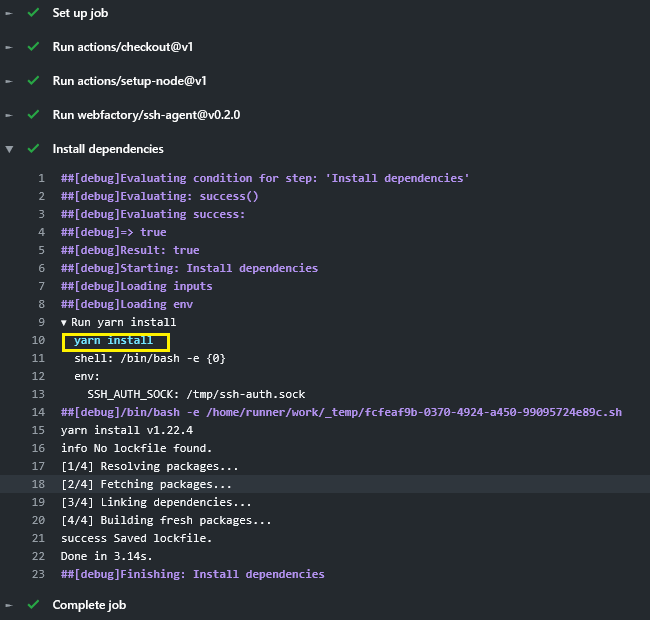Open the Set up job step title
Viewport: 650px width, 620px height.
point(80,13)
